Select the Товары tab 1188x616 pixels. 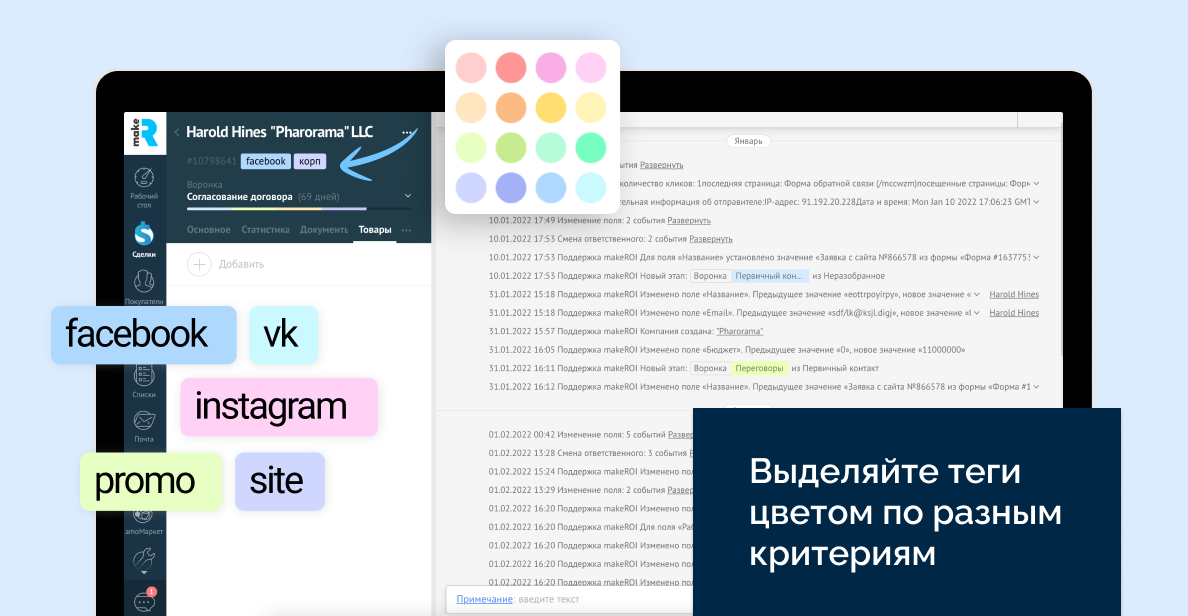coord(375,230)
